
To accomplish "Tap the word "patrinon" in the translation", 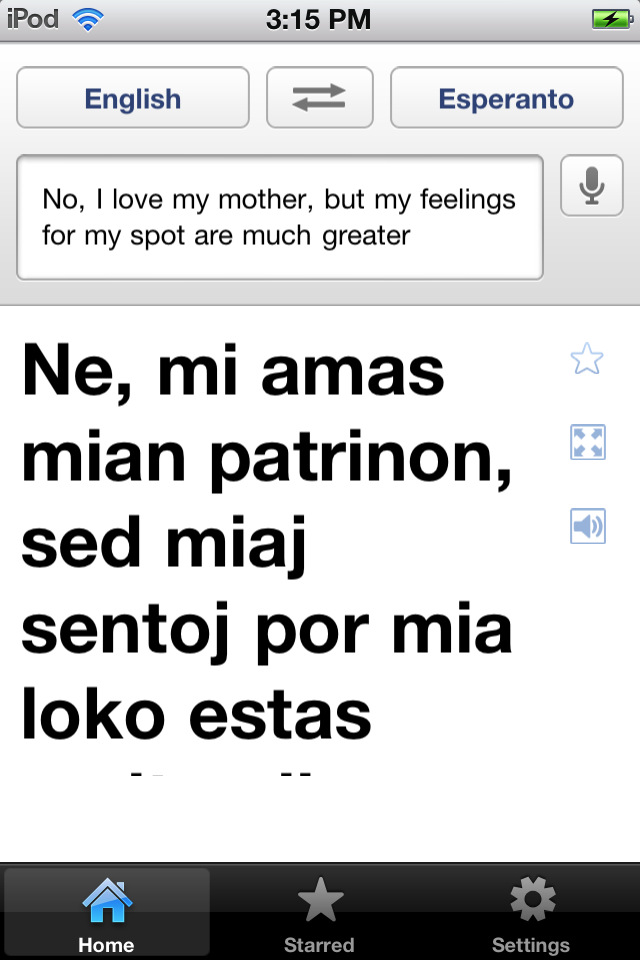I will (x=361, y=459).
